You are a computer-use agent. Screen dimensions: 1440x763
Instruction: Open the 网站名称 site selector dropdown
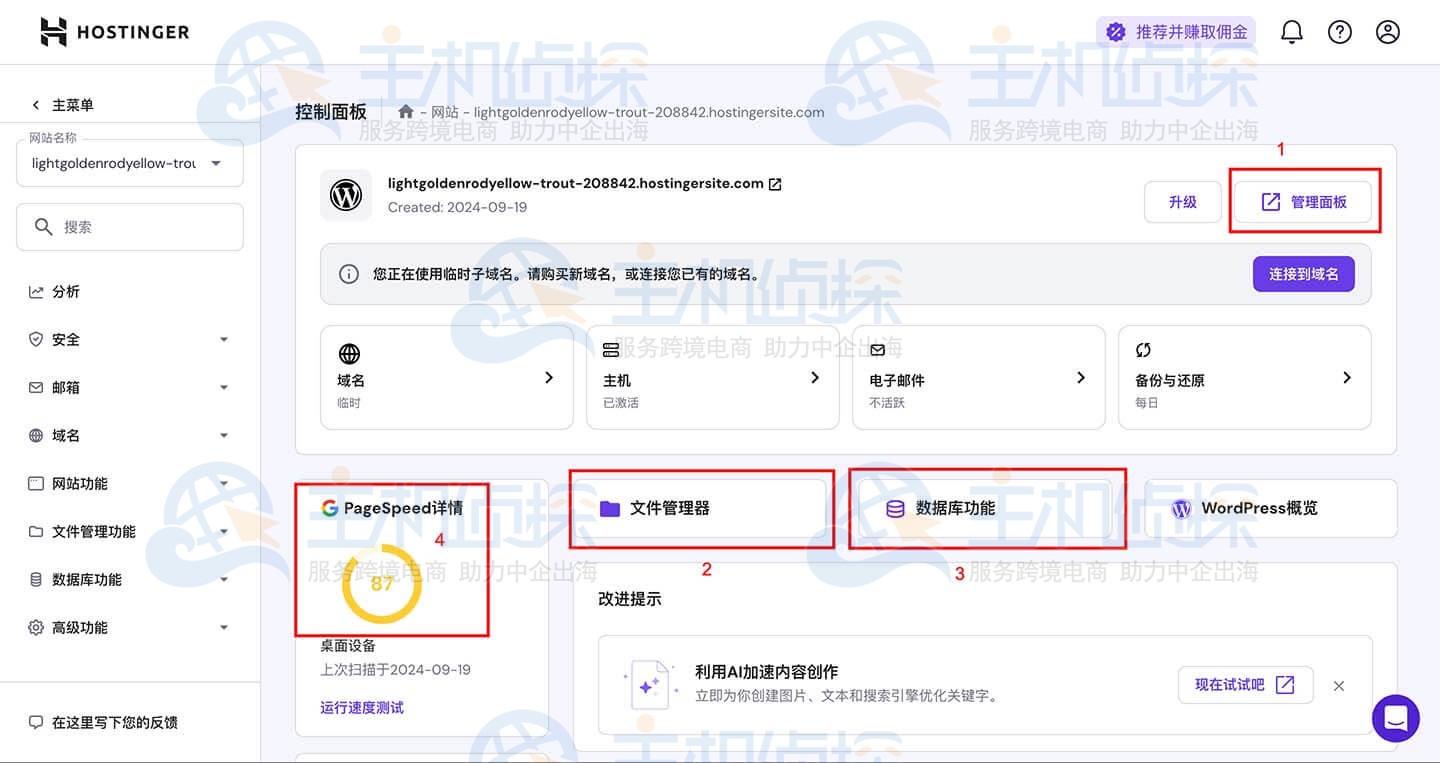130,163
